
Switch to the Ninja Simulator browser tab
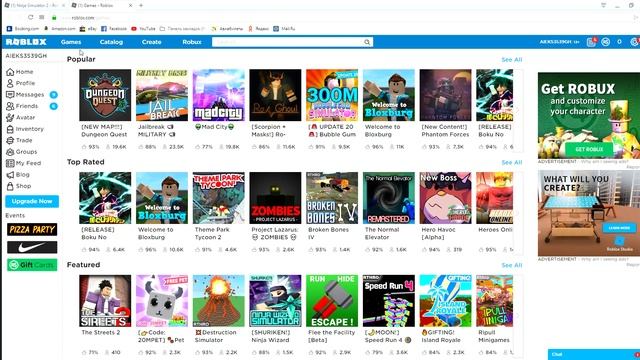(34, 6)
